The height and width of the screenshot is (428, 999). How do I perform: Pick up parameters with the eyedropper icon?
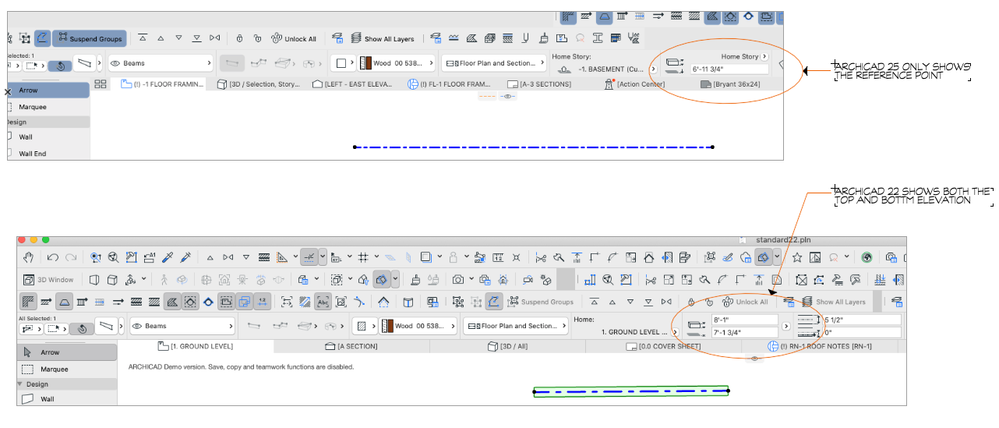tap(169, 257)
